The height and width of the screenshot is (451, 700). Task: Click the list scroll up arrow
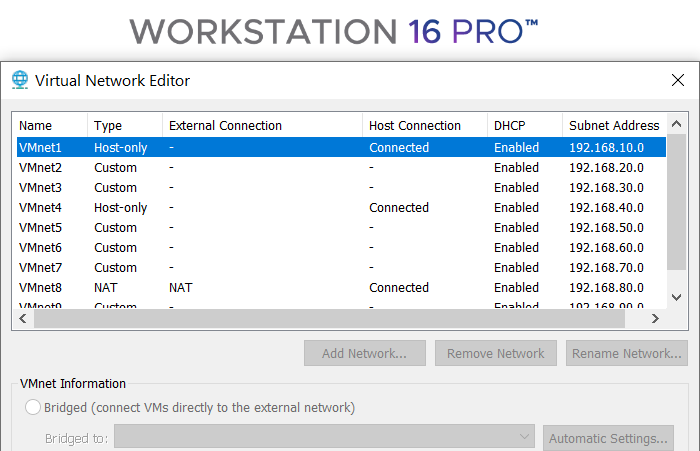point(676,124)
